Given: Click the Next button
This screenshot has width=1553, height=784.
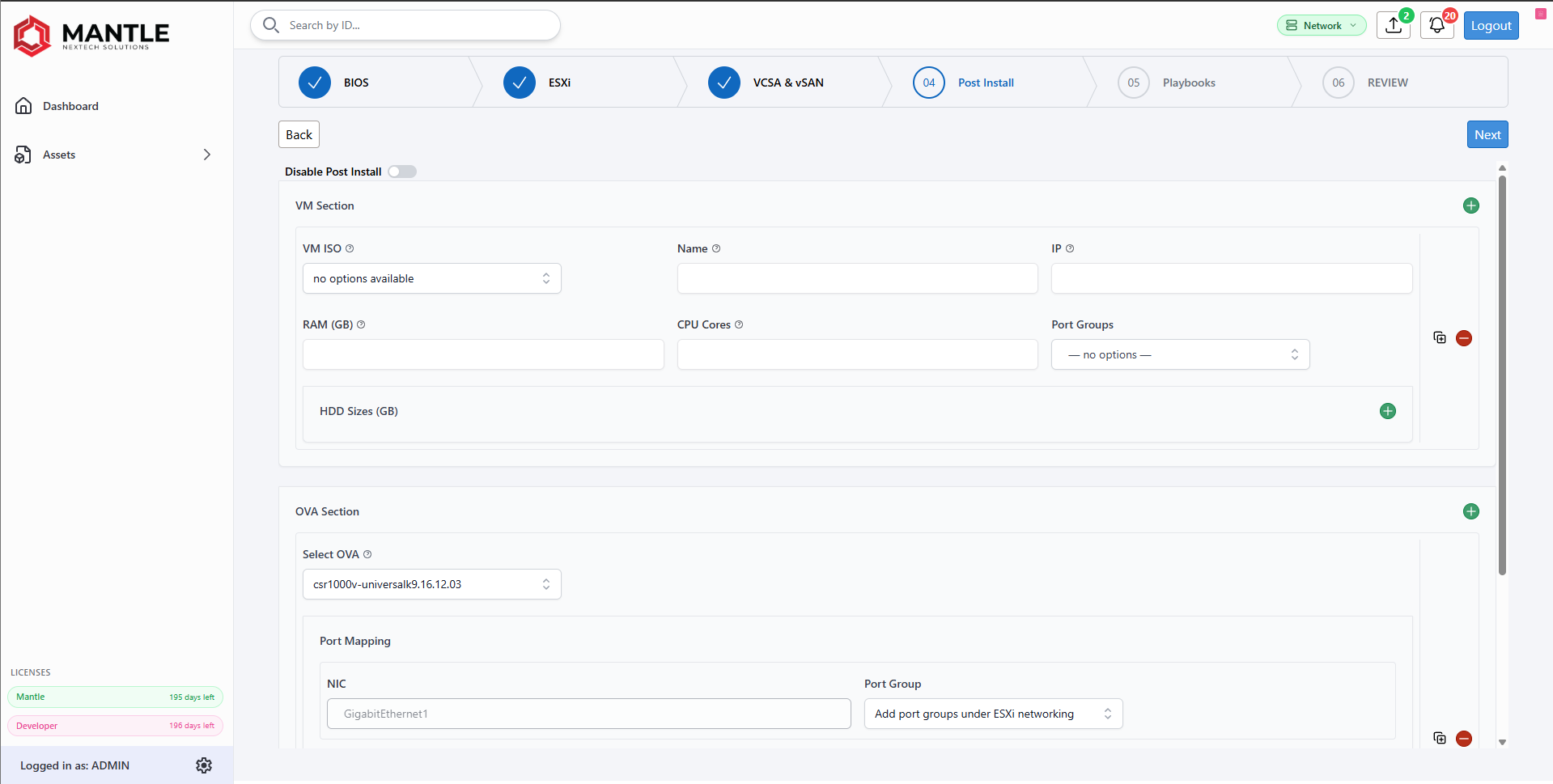Looking at the screenshot, I should [x=1487, y=134].
